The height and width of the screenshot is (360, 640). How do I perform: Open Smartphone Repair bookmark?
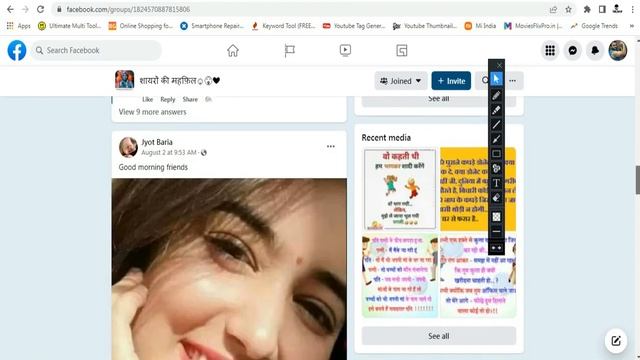tap(212, 26)
